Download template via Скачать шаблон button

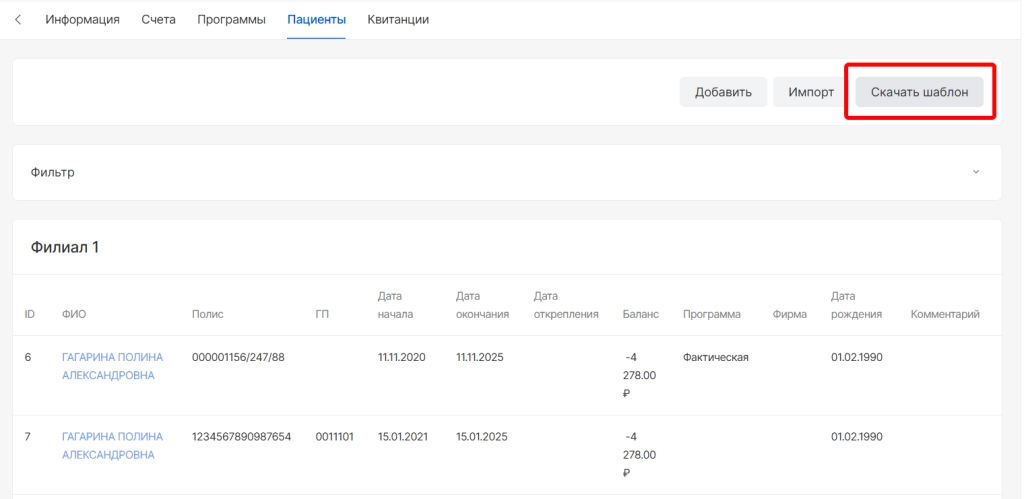click(x=919, y=92)
